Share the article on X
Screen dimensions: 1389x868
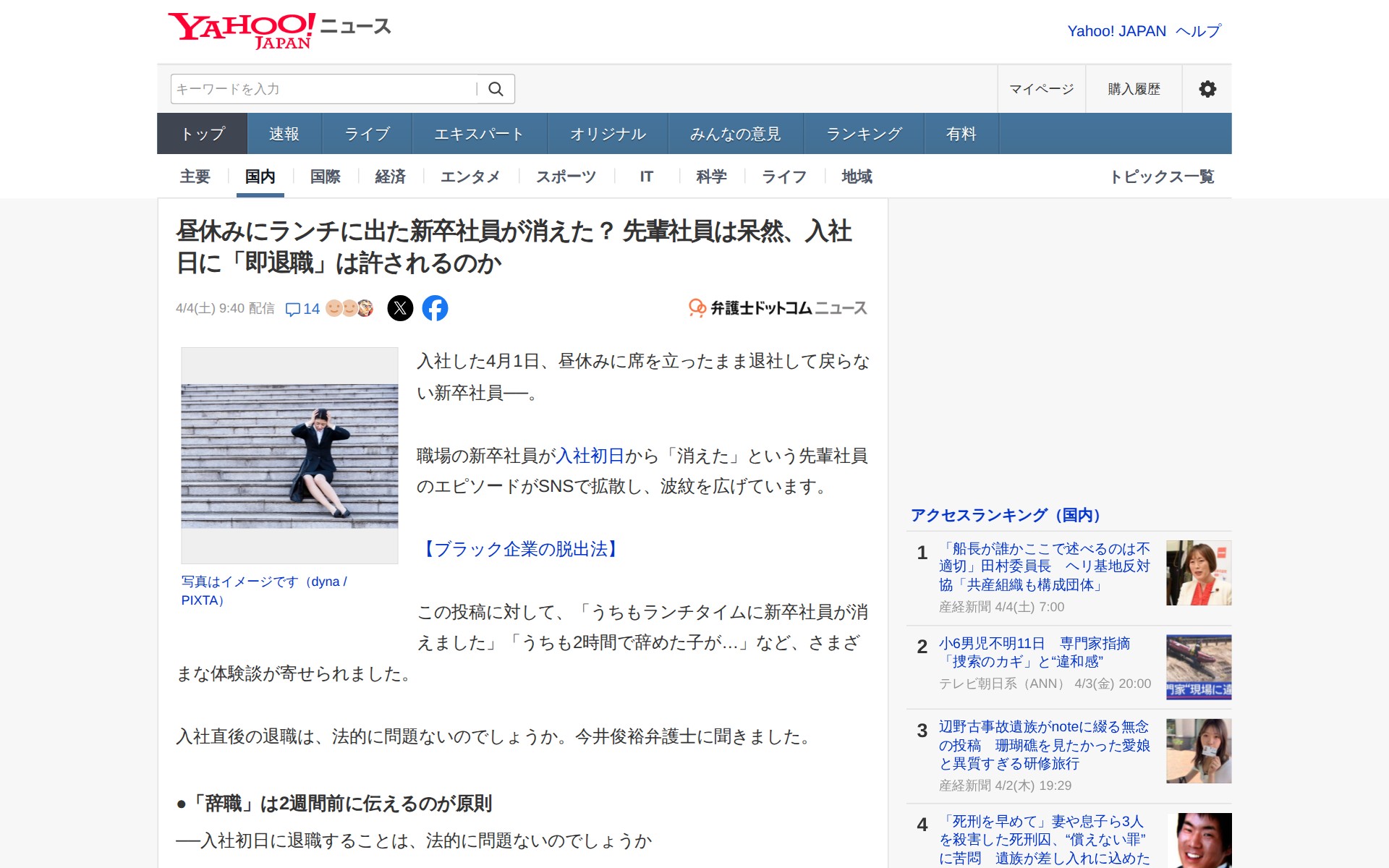click(402, 307)
